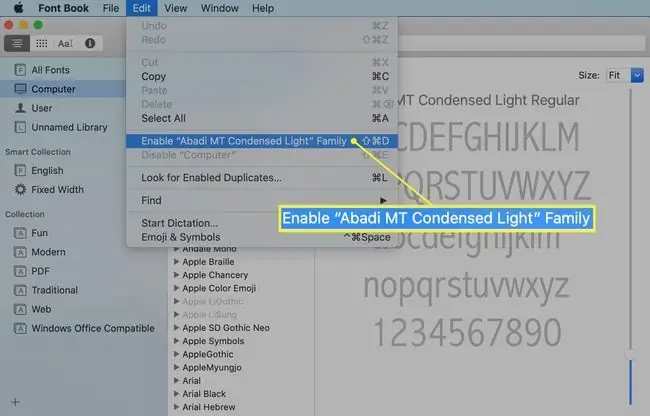This screenshot has height=416, width=650.
Task: Add a new collection with plus button
Action: 15,402
